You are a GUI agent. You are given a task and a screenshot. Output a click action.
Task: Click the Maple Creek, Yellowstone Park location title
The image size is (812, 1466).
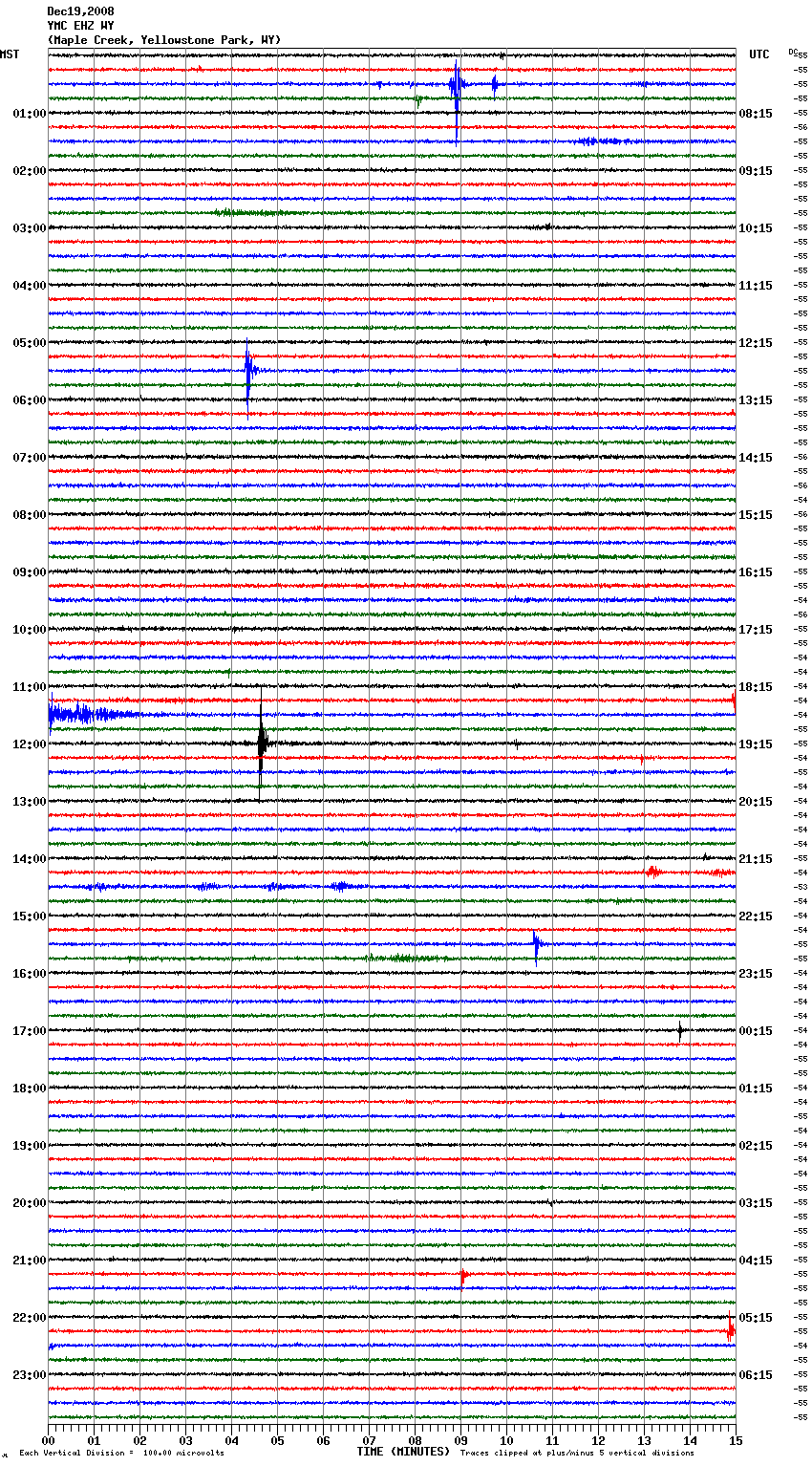164,40
